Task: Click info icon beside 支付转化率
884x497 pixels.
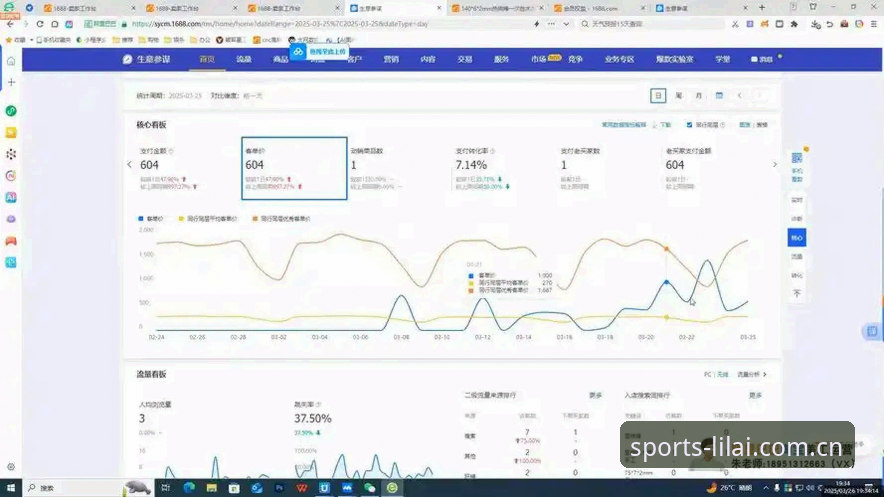Action: (x=492, y=151)
